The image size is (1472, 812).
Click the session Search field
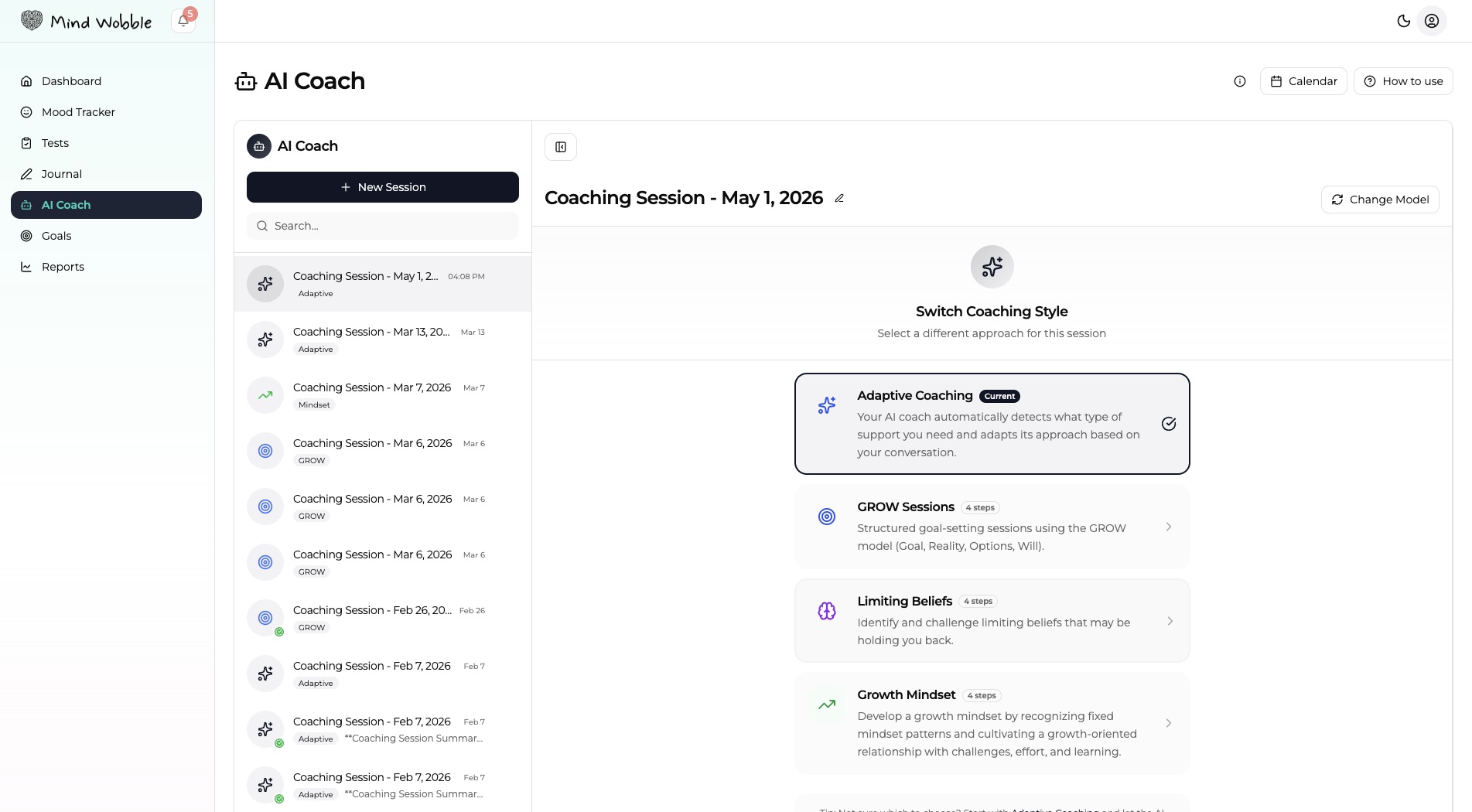383,226
